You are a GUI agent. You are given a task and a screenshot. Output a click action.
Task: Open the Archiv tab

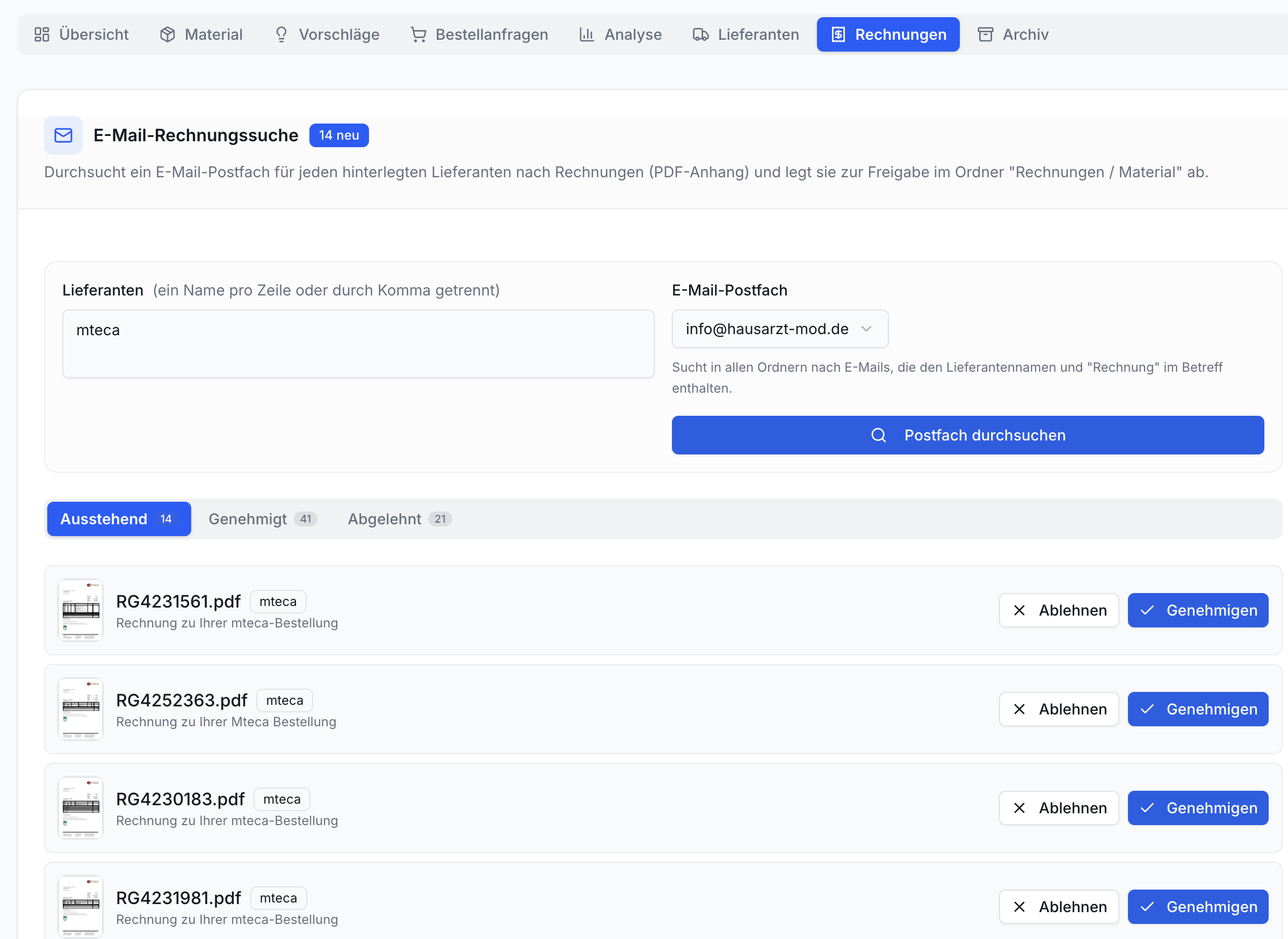click(1013, 35)
